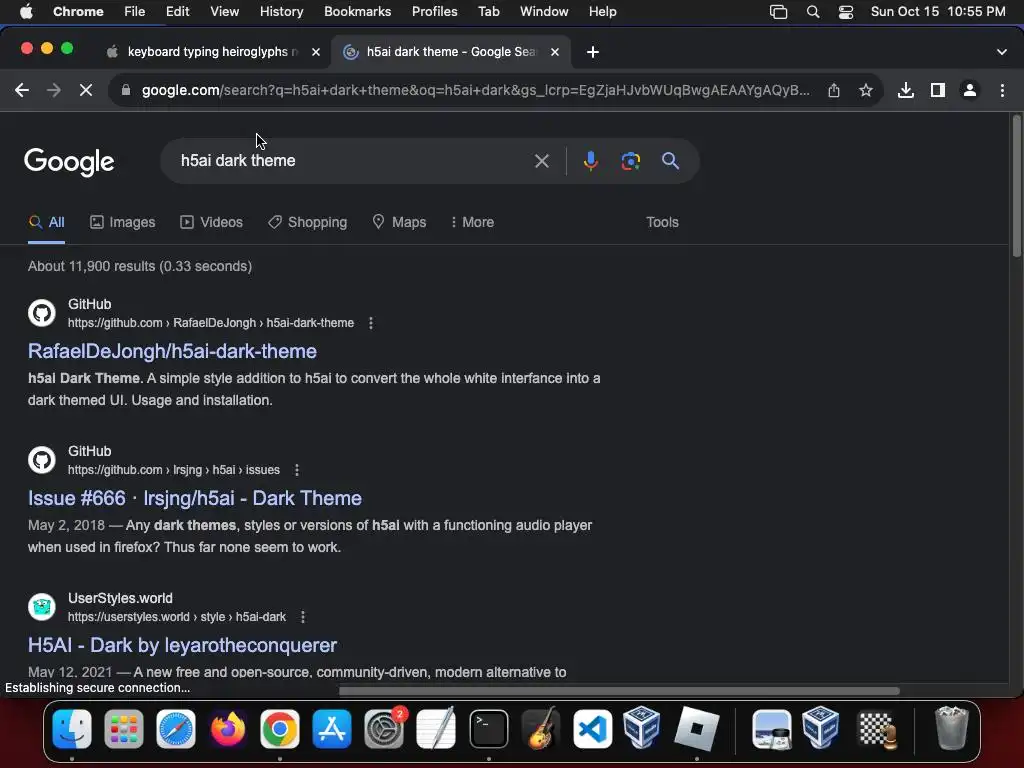
Task: Click the UserStyles.world favicon
Action: (42, 607)
